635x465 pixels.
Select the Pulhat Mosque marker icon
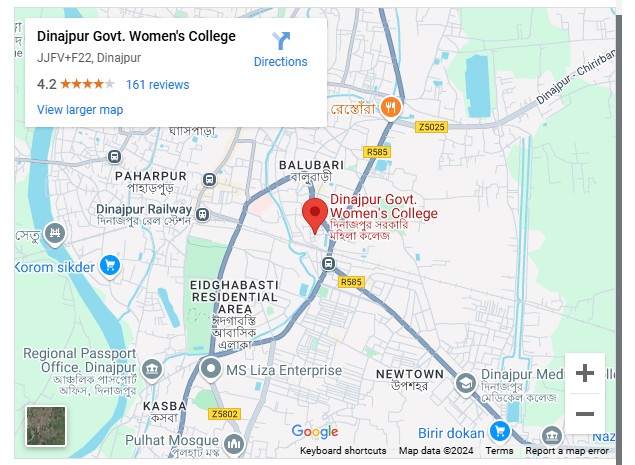(234, 444)
